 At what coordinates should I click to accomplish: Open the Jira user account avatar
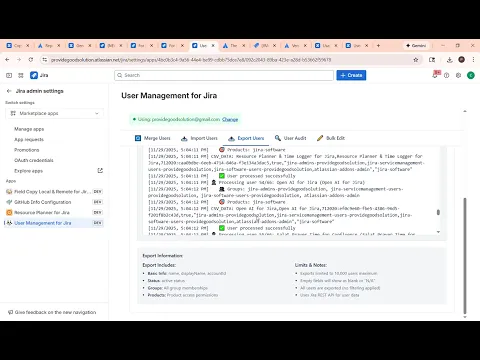coord(471,75)
